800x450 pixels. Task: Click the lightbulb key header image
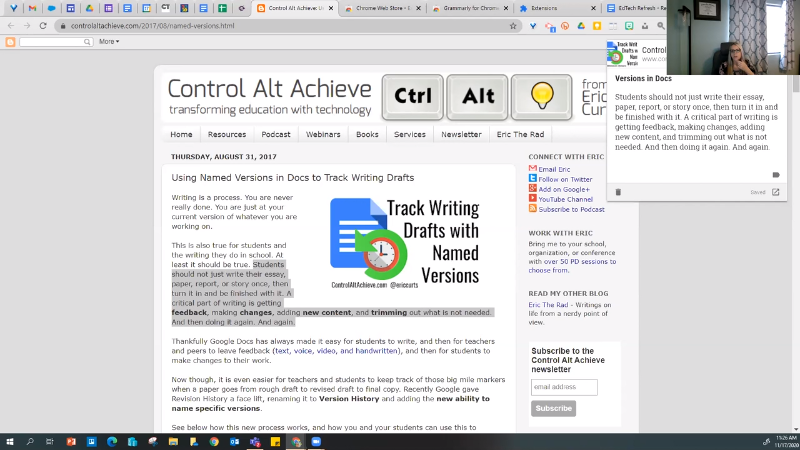(x=542, y=97)
